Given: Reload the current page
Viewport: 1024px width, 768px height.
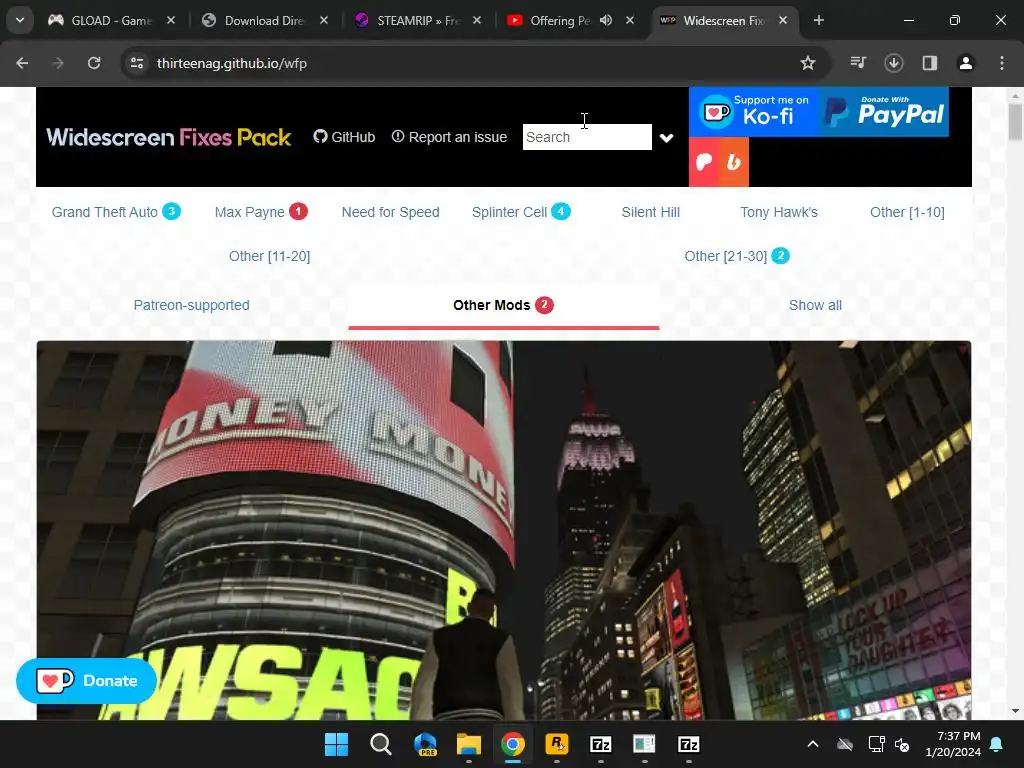Looking at the screenshot, I should 94,63.
